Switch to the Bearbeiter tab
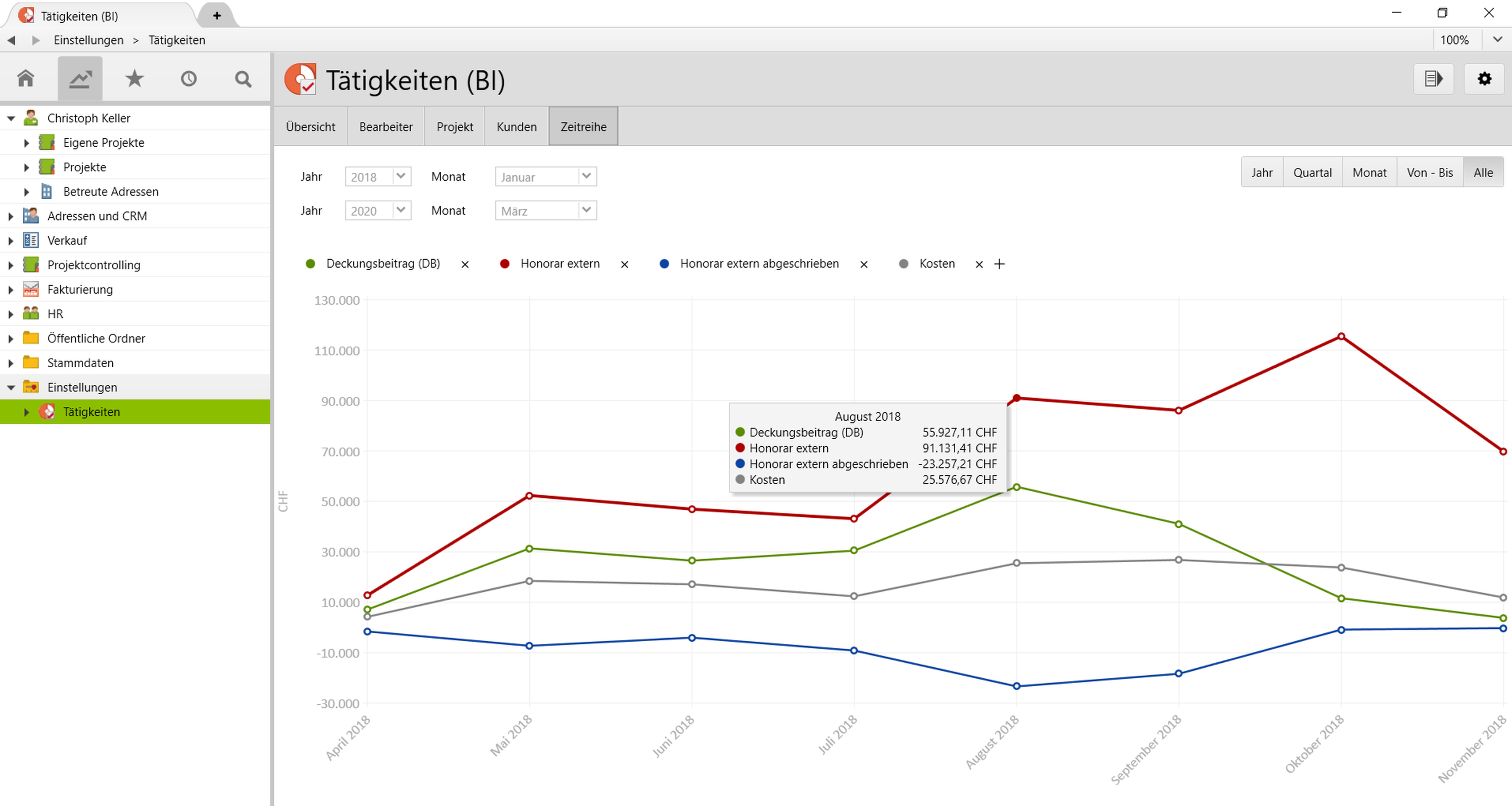1512x806 pixels. click(386, 127)
